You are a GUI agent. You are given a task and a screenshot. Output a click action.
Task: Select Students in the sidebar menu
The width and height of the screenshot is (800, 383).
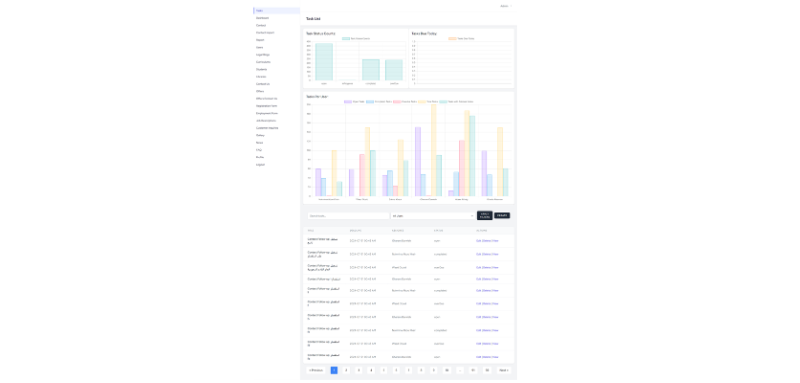tap(261, 69)
